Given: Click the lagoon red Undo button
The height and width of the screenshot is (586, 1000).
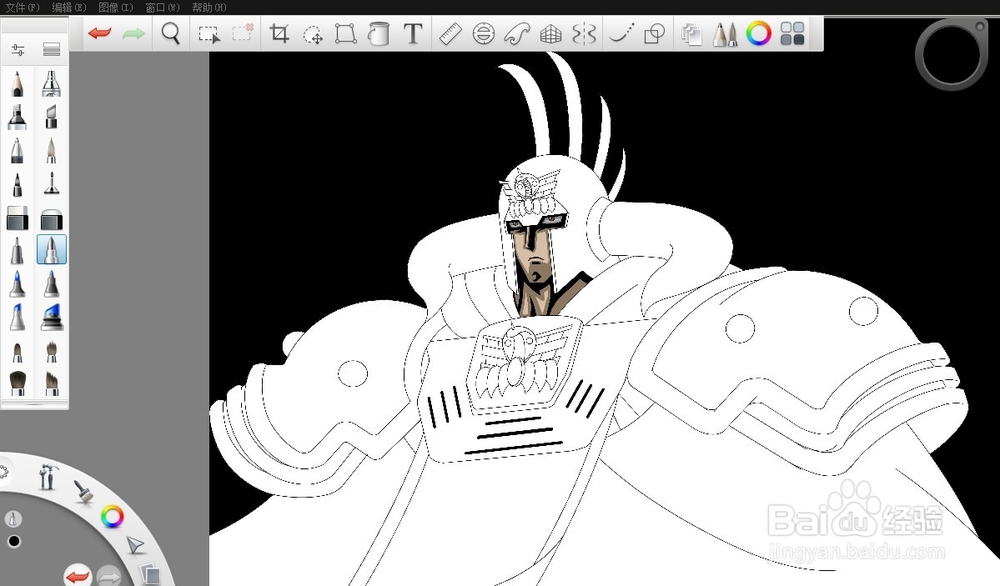Looking at the screenshot, I should click(x=77, y=577).
